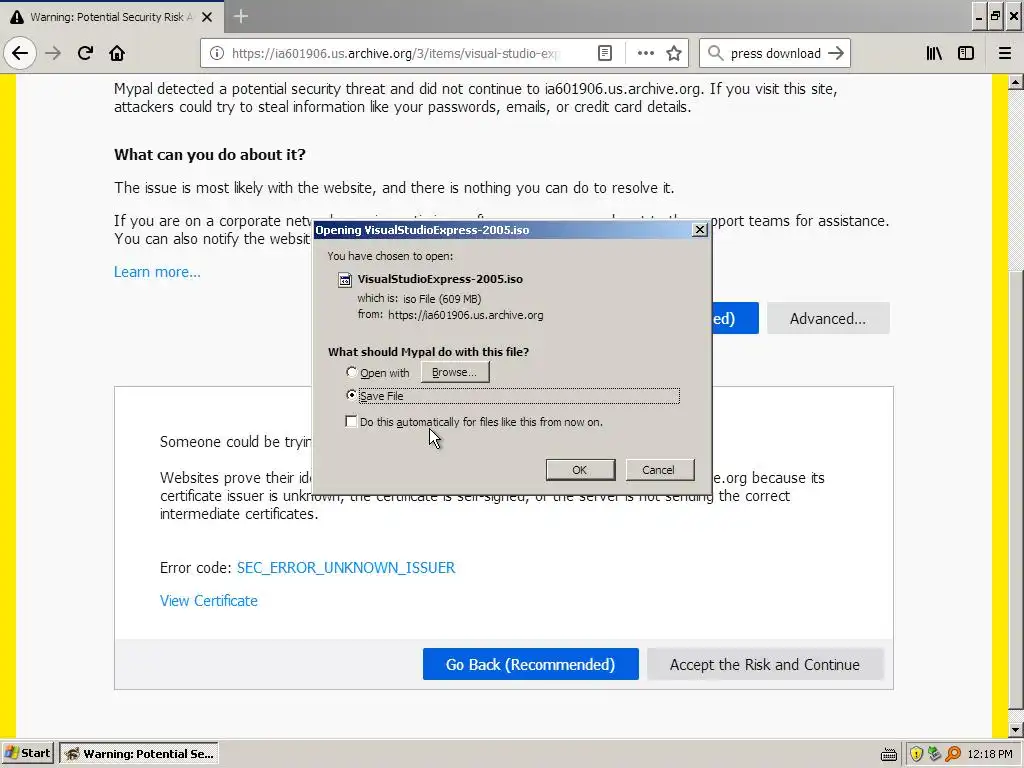This screenshot has height=768, width=1024.
Task: Toggle Reader View icon
Action: pos(605,53)
